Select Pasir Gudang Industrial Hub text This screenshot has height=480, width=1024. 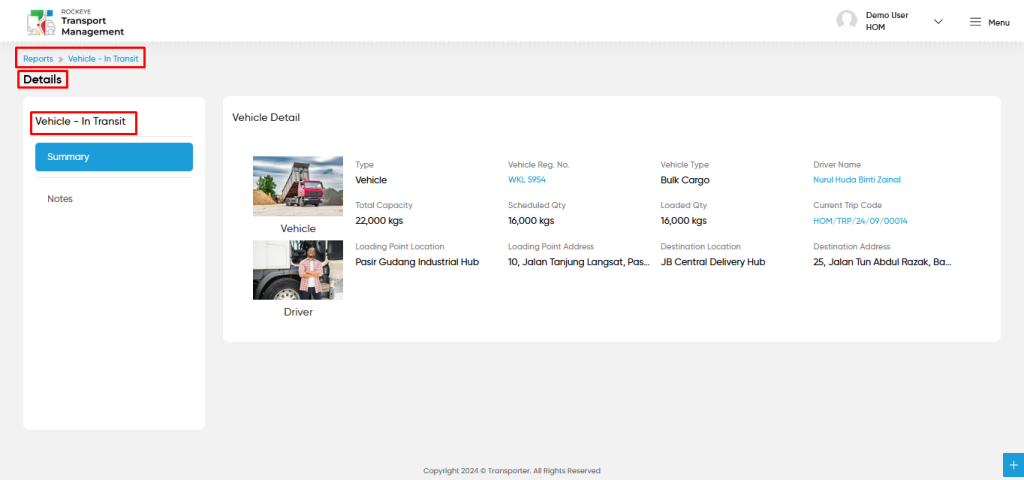pos(417,262)
